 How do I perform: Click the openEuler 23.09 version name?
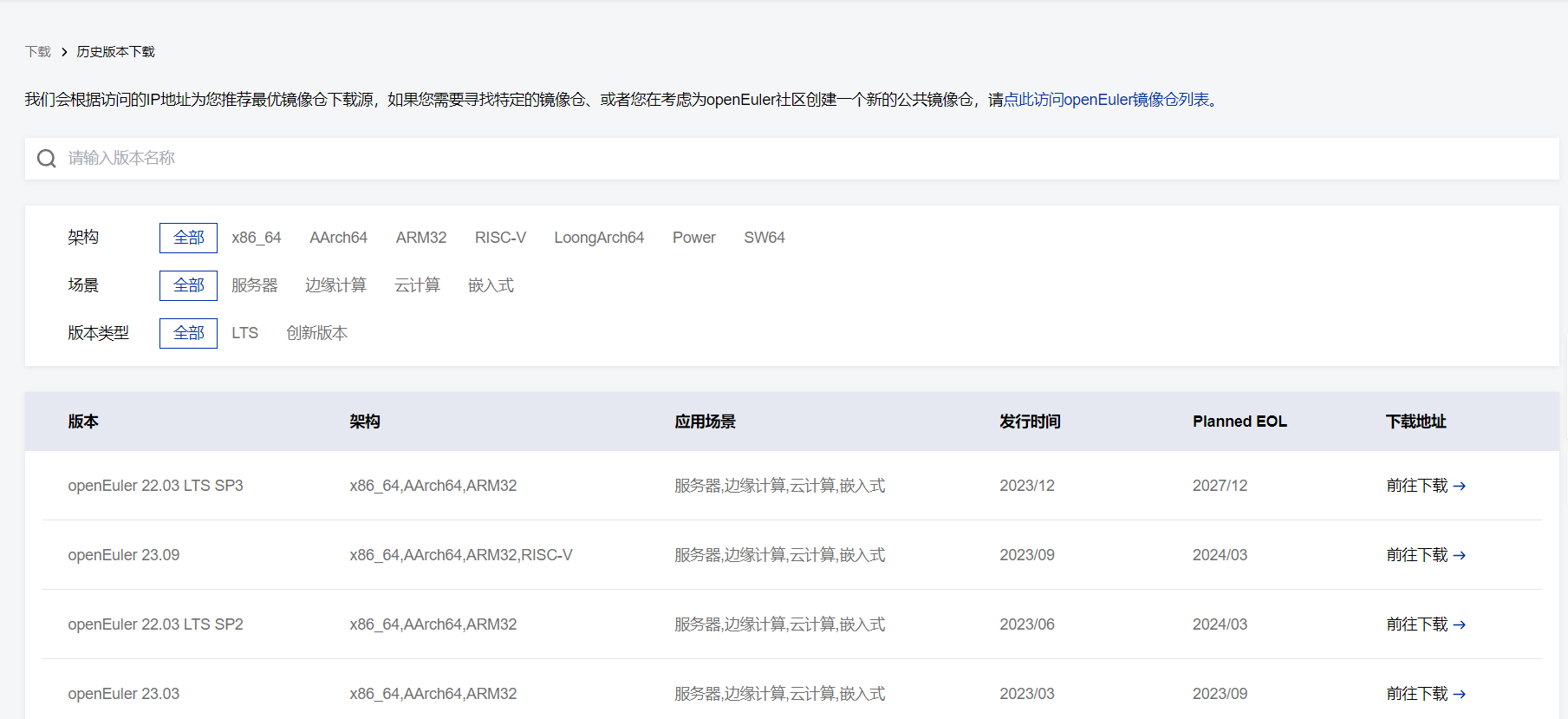click(x=124, y=555)
